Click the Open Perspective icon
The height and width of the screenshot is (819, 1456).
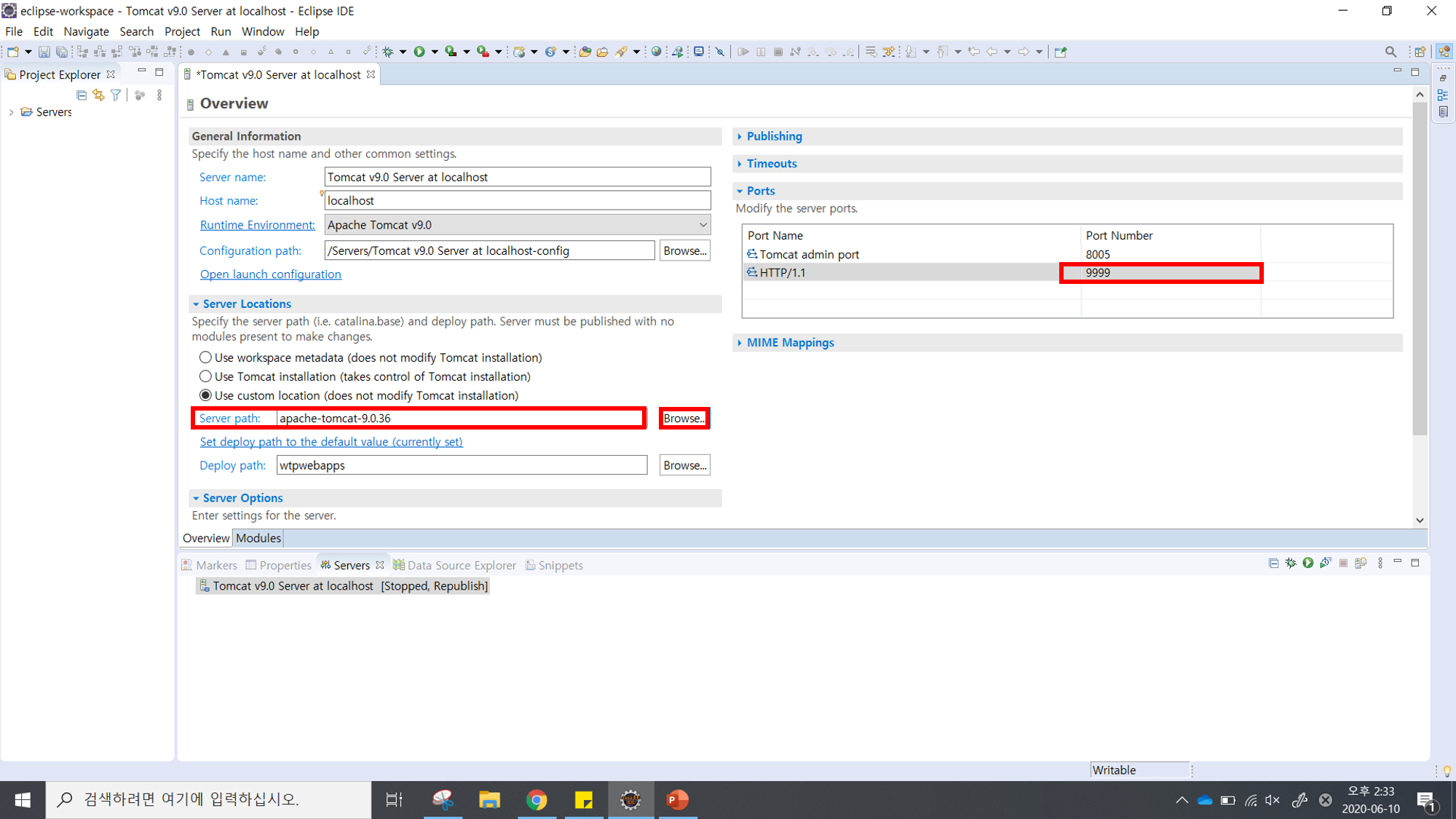click(x=1420, y=52)
